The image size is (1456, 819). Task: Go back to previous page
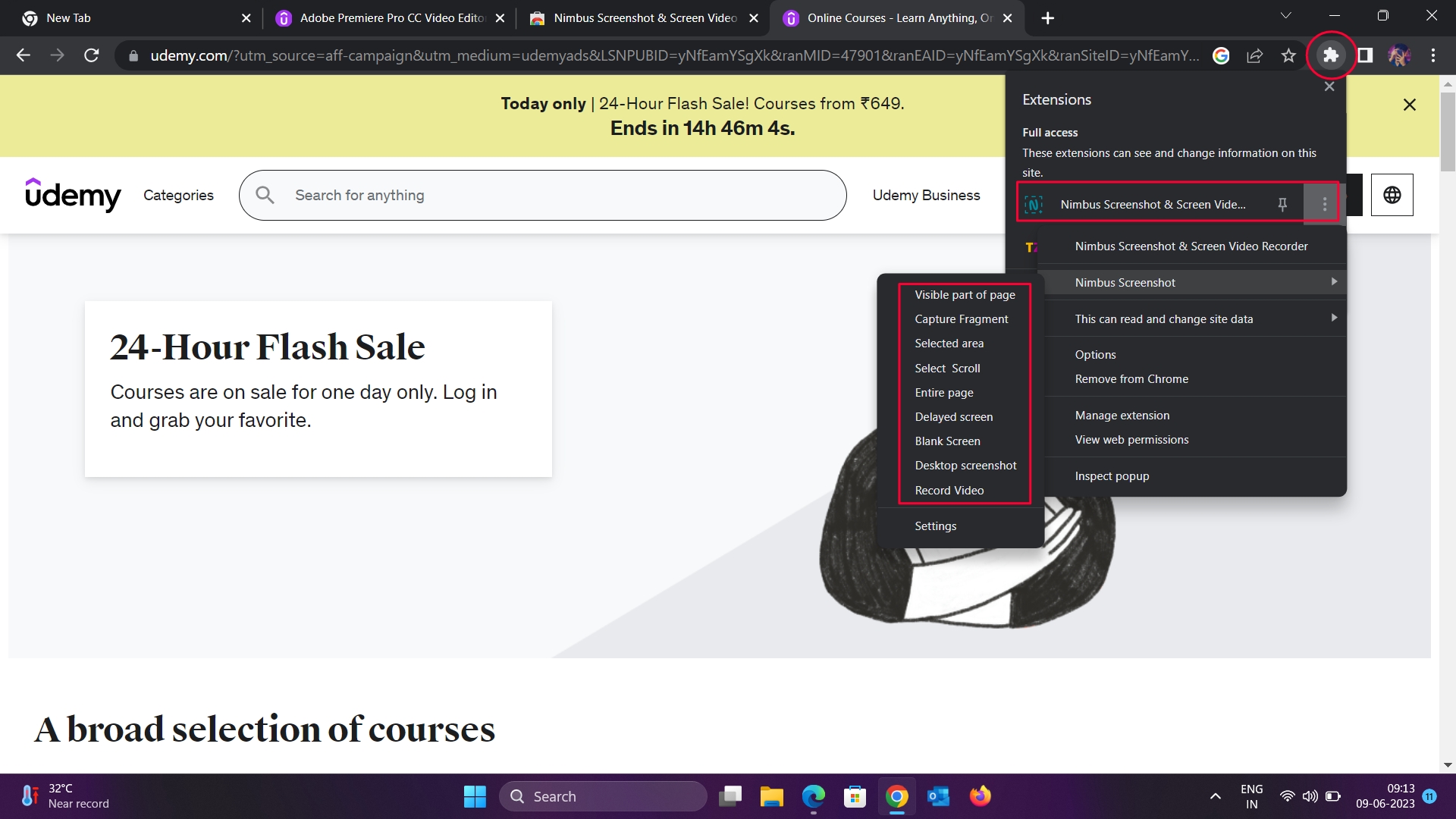click(x=24, y=55)
